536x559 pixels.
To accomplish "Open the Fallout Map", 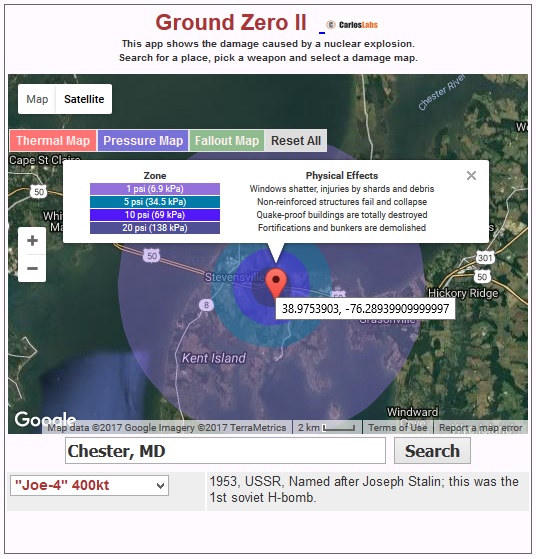I will tap(227, 140).
